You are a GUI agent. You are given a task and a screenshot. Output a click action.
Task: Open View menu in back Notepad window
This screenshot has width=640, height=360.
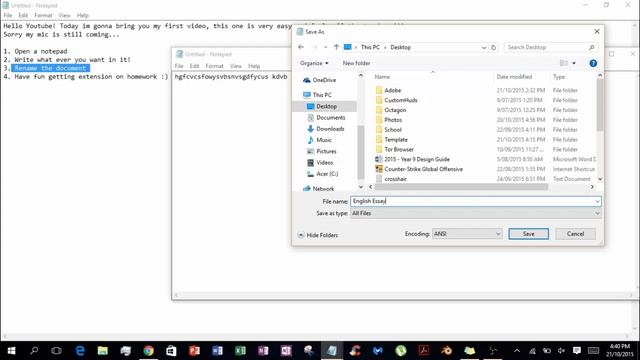tap(64, 15)
